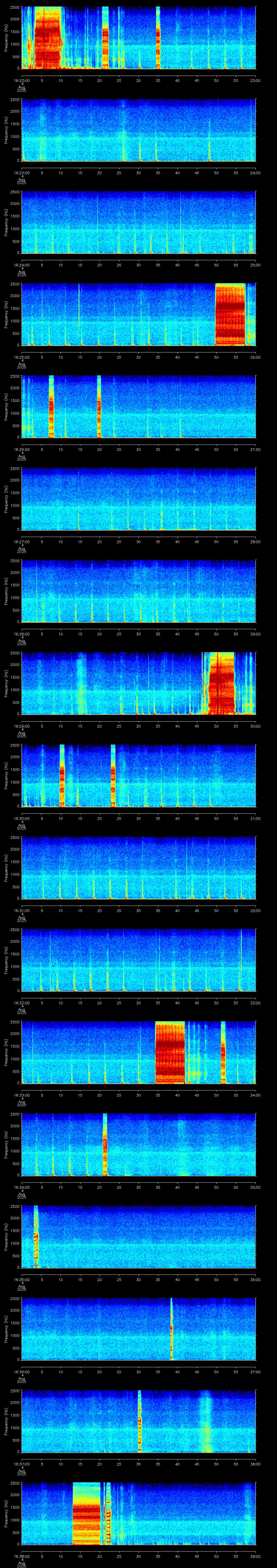The image size is (277, 1568).
Task: Click the 16:32 spectrogram panel
Action: point(138,960)
